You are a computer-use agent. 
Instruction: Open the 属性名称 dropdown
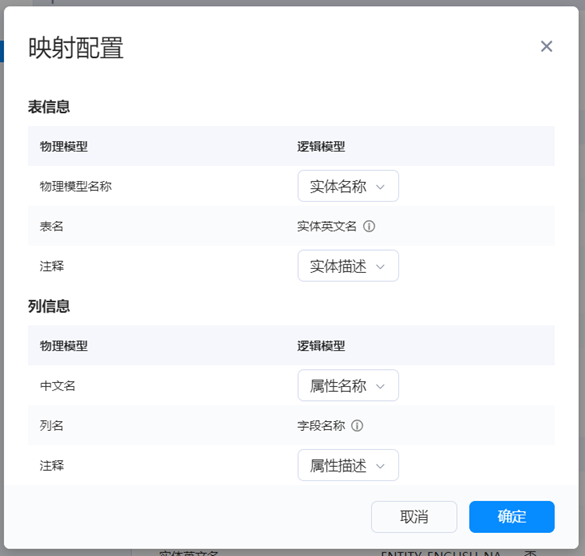click(x=348, y=385)
